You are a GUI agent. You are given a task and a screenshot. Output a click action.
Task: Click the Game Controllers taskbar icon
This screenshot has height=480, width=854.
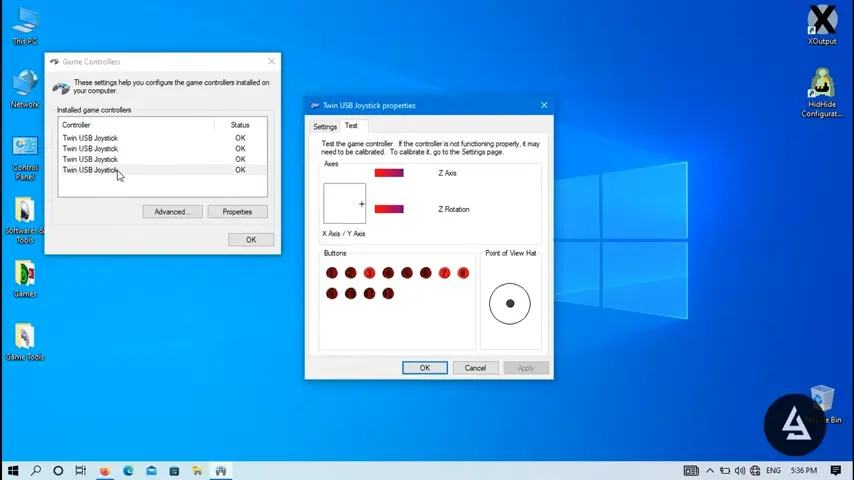coord(221,470)
